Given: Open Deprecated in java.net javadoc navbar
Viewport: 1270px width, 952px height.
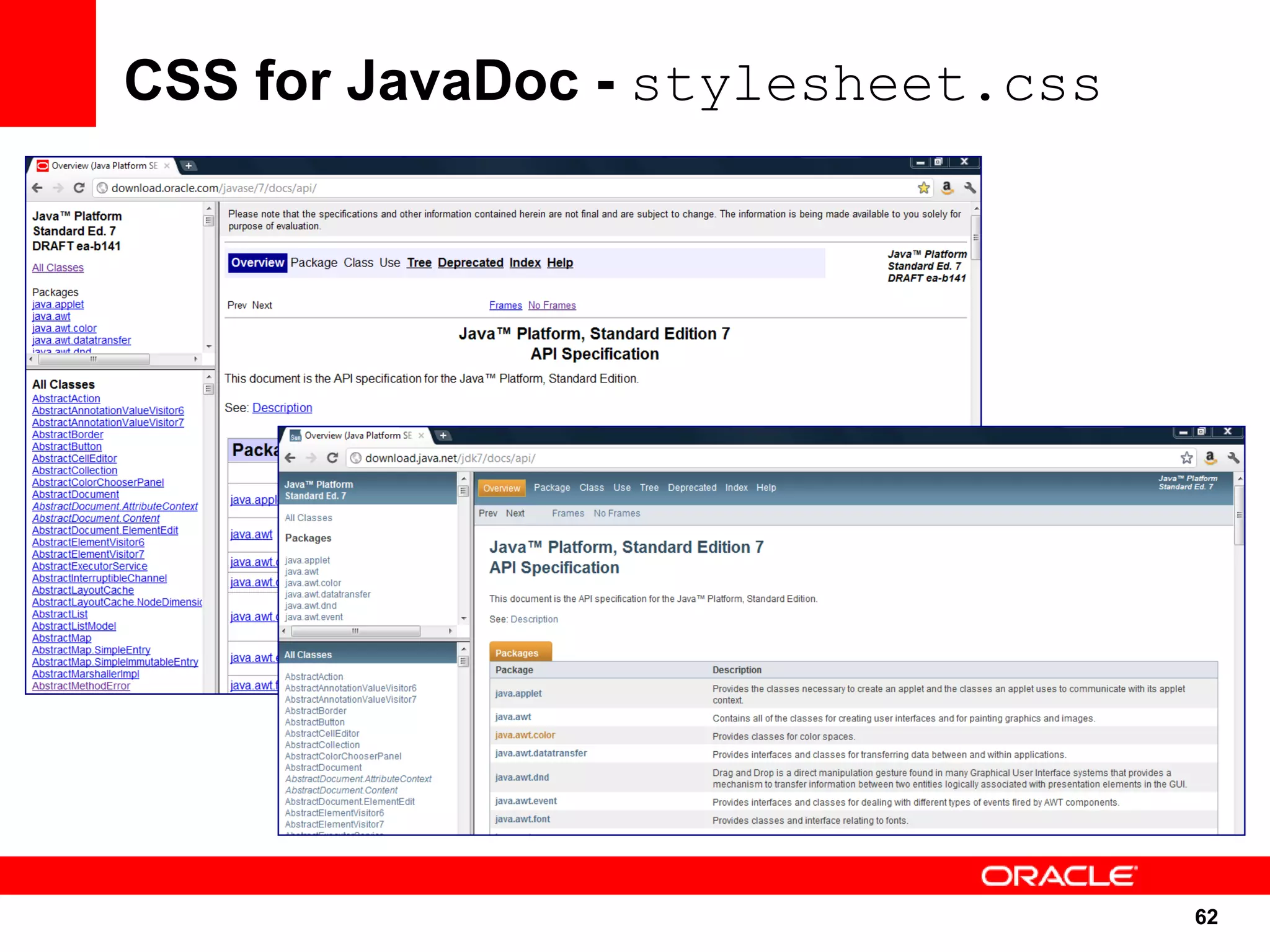Looking at the screenshot, I should (692, 488).
